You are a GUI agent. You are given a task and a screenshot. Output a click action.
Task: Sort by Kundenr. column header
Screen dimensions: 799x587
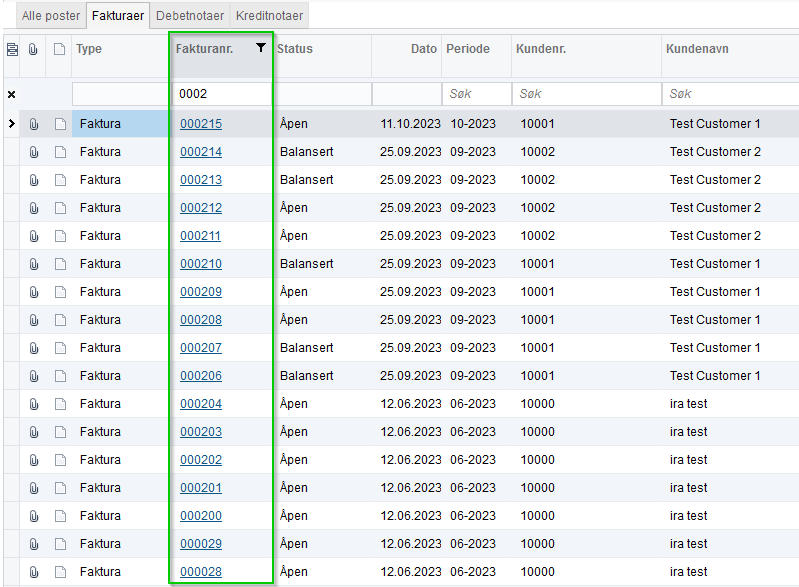pyautogui.click(x=541, y=49)
